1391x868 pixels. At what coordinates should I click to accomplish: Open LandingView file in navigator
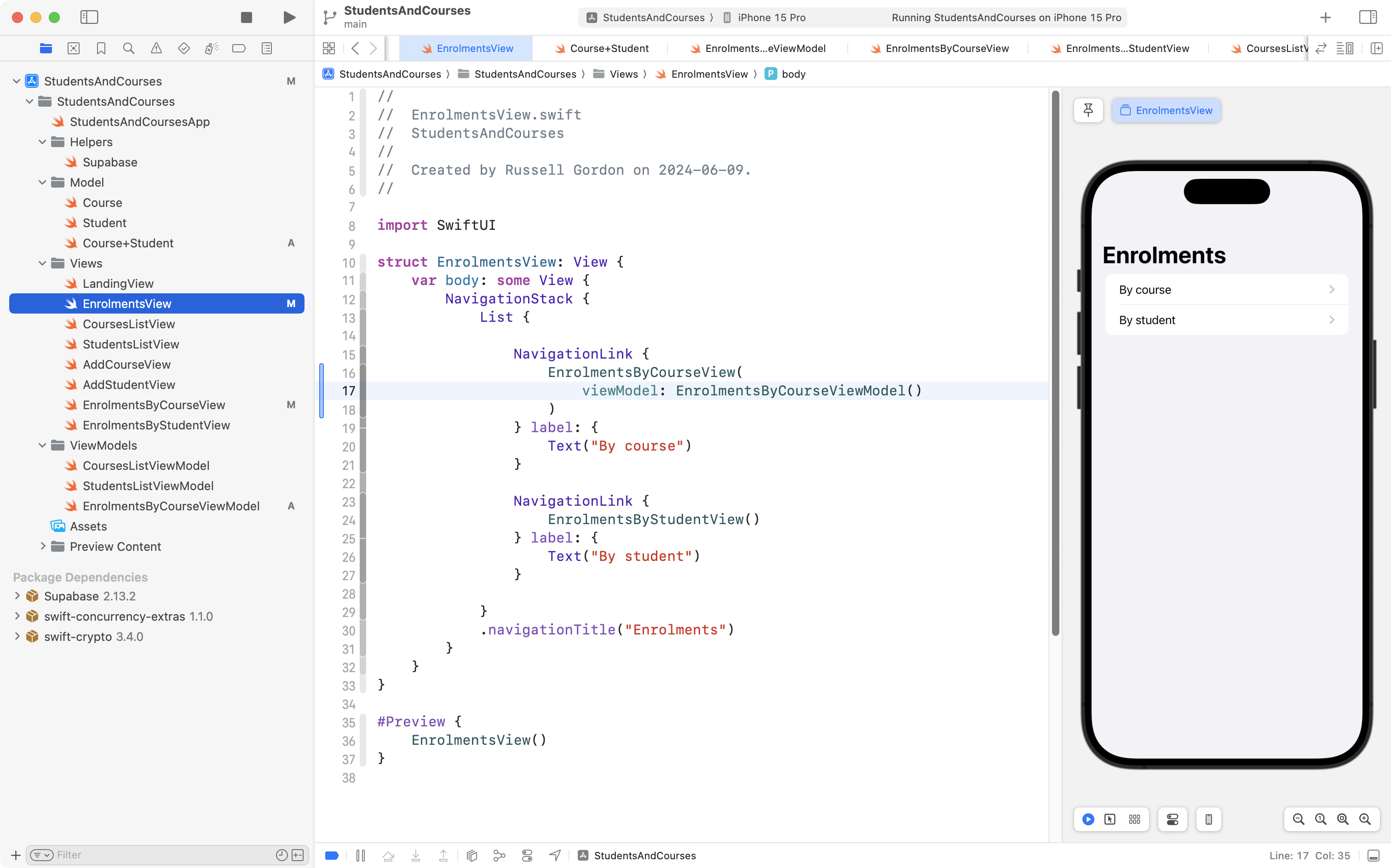pos(118,284)
